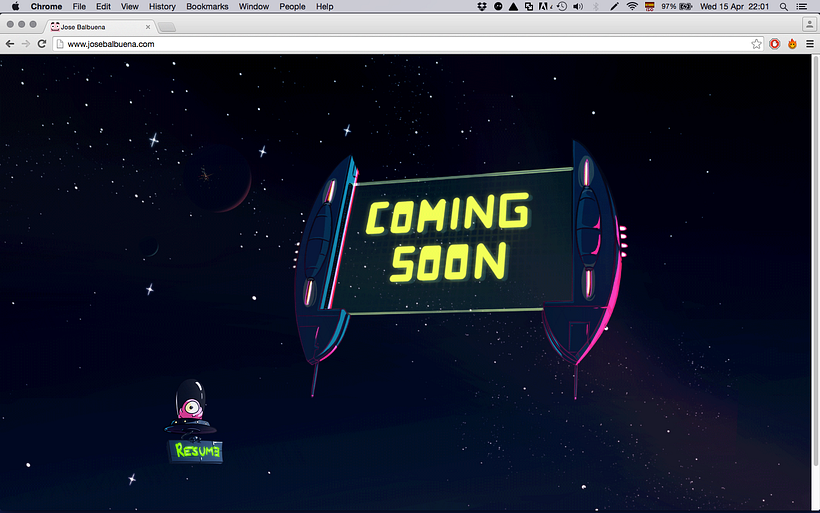Open the View menu

click(129, 6)
